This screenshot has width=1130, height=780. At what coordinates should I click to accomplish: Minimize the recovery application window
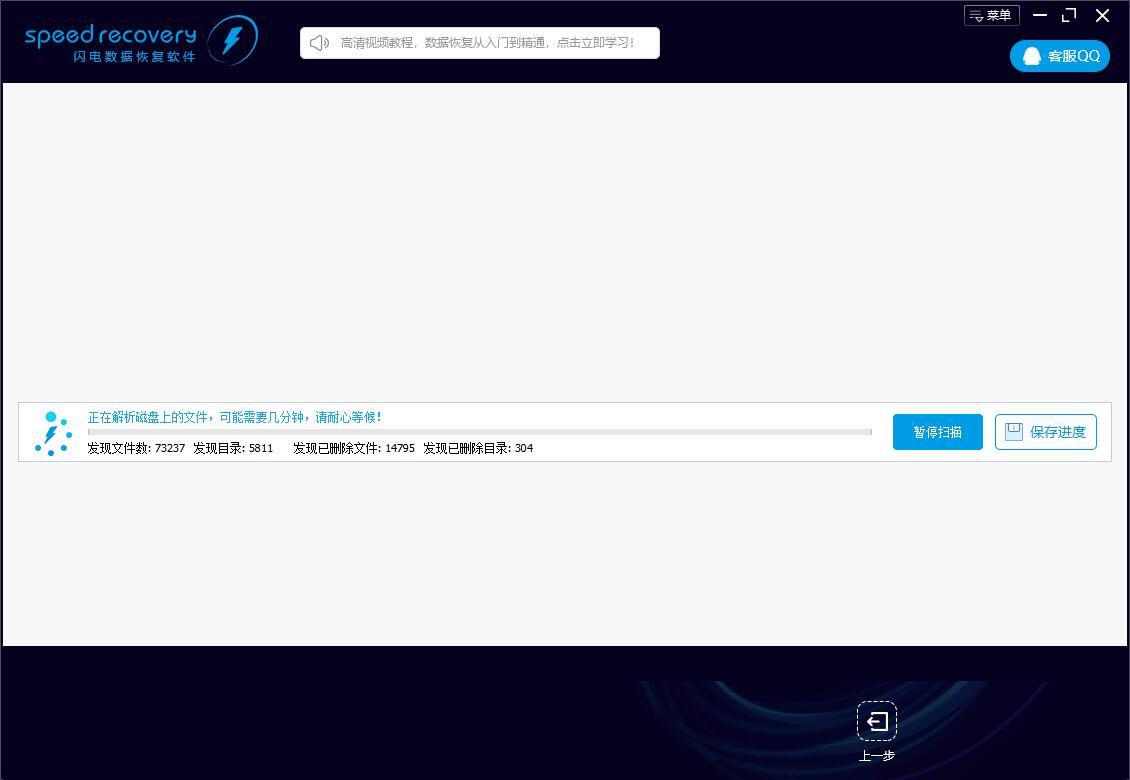[x=1040, y=15]
